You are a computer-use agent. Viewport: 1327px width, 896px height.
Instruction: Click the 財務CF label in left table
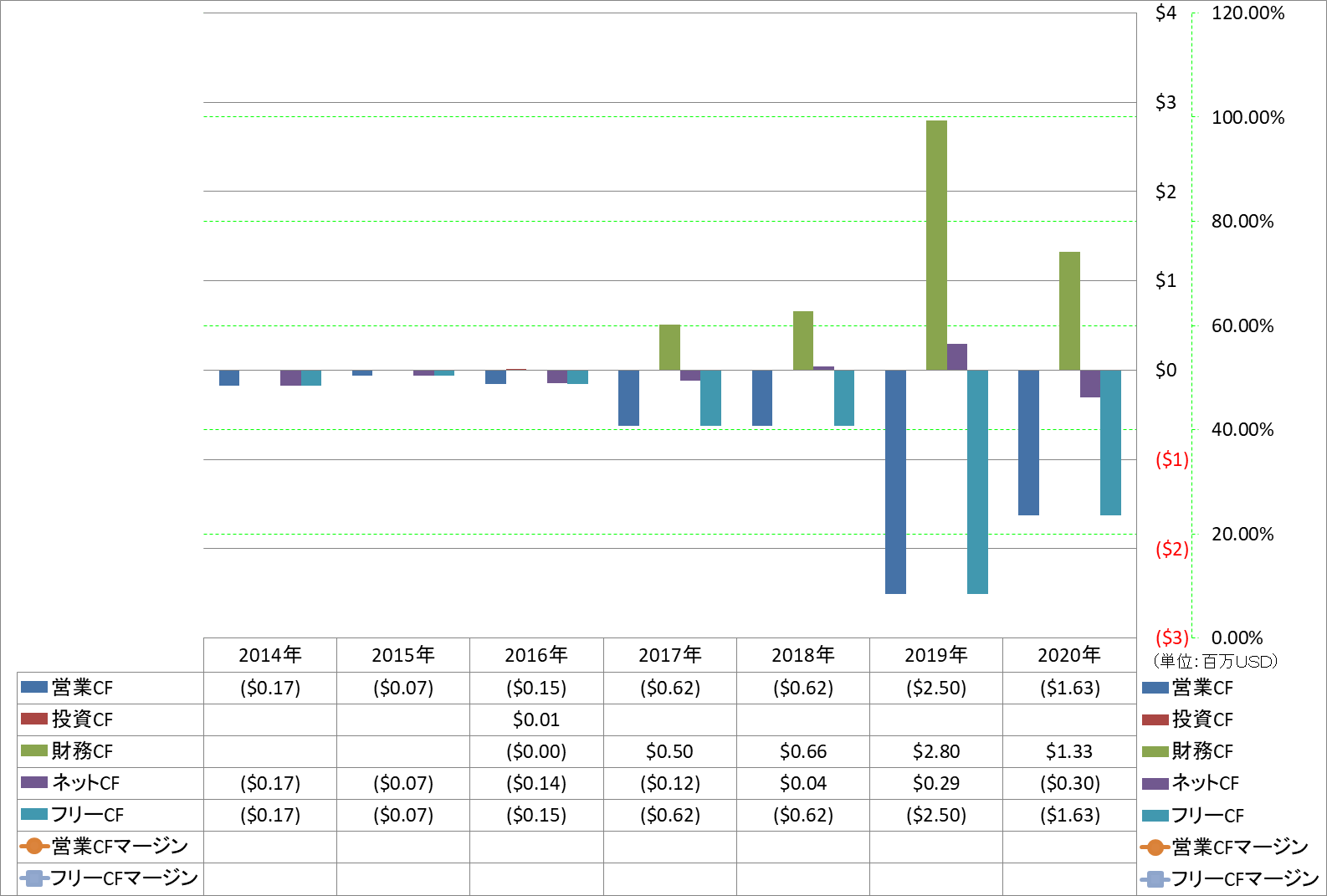click(82, 751)
